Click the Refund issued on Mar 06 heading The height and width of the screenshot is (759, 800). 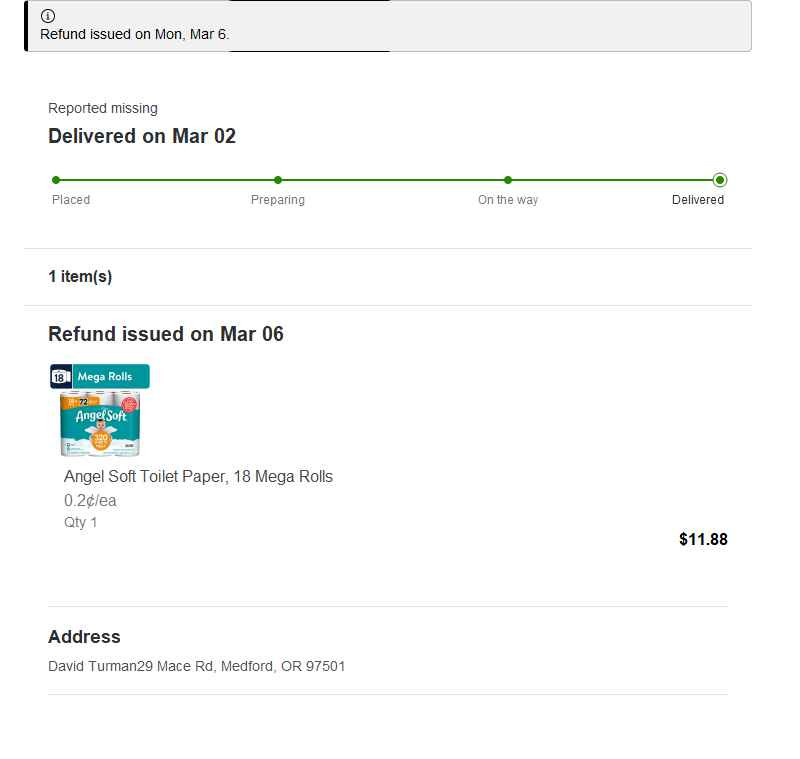pos(166,334)
